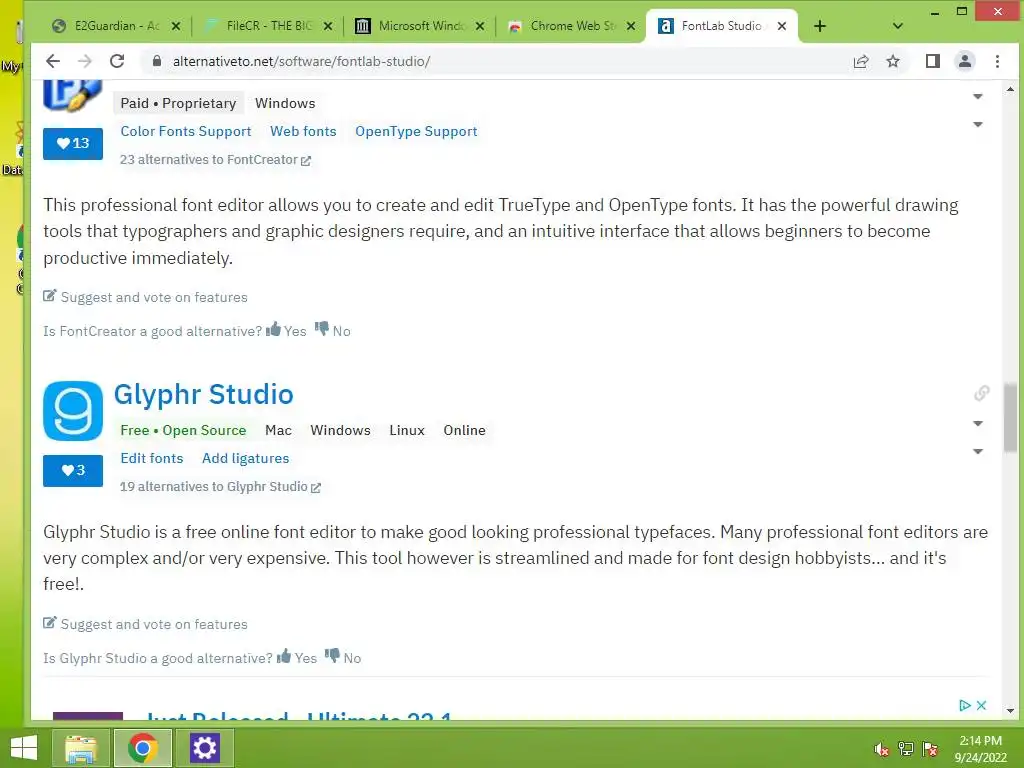Image resolution: width=1024 pixels, height=768 pixels.
Task: Click the address bar URL
Action: pyautogui.click(x=301, y=61)
